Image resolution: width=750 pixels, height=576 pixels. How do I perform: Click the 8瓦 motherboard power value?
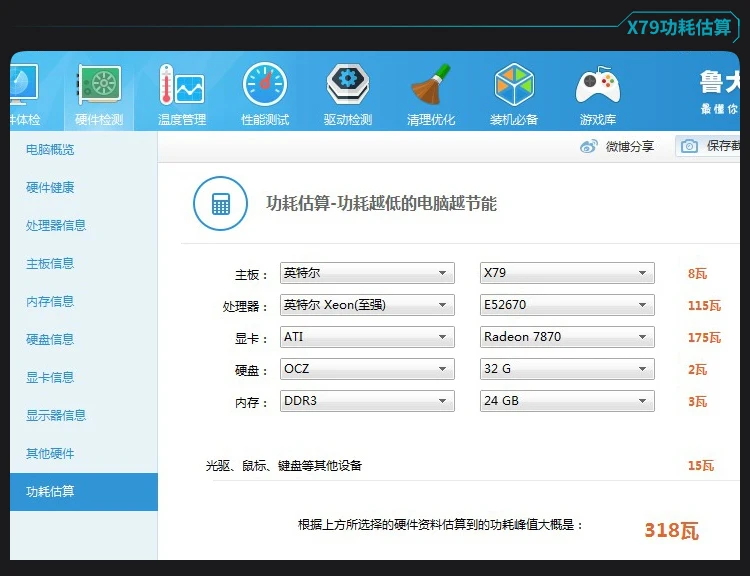tap(697, 274)
